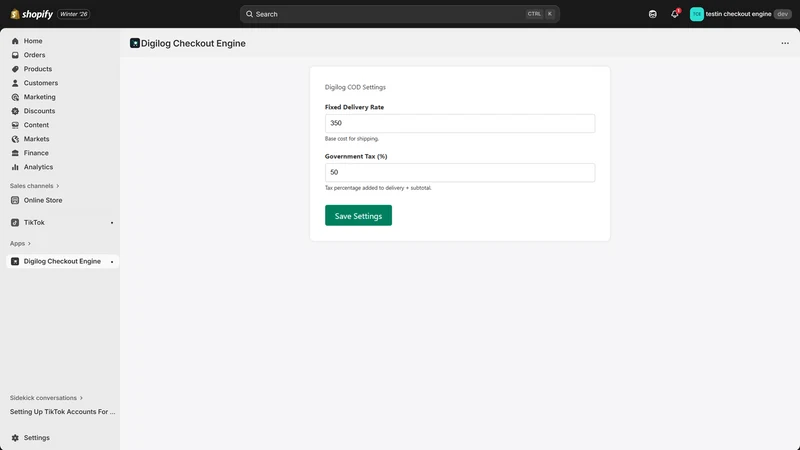Click the 'Tax percentage added to delivery' hint
The image size is (800, 450).
378,188
